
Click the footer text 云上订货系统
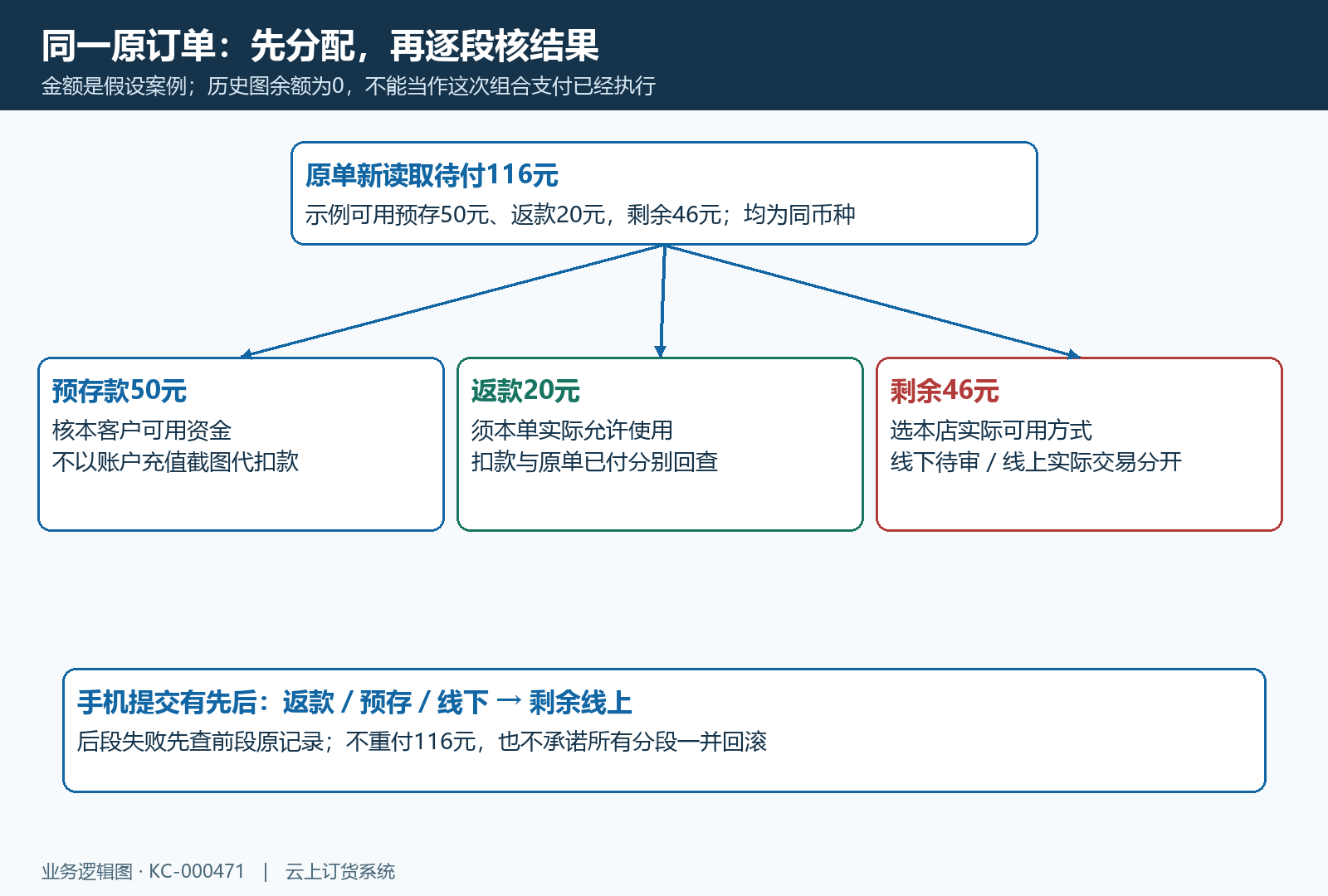pos(340,872)
